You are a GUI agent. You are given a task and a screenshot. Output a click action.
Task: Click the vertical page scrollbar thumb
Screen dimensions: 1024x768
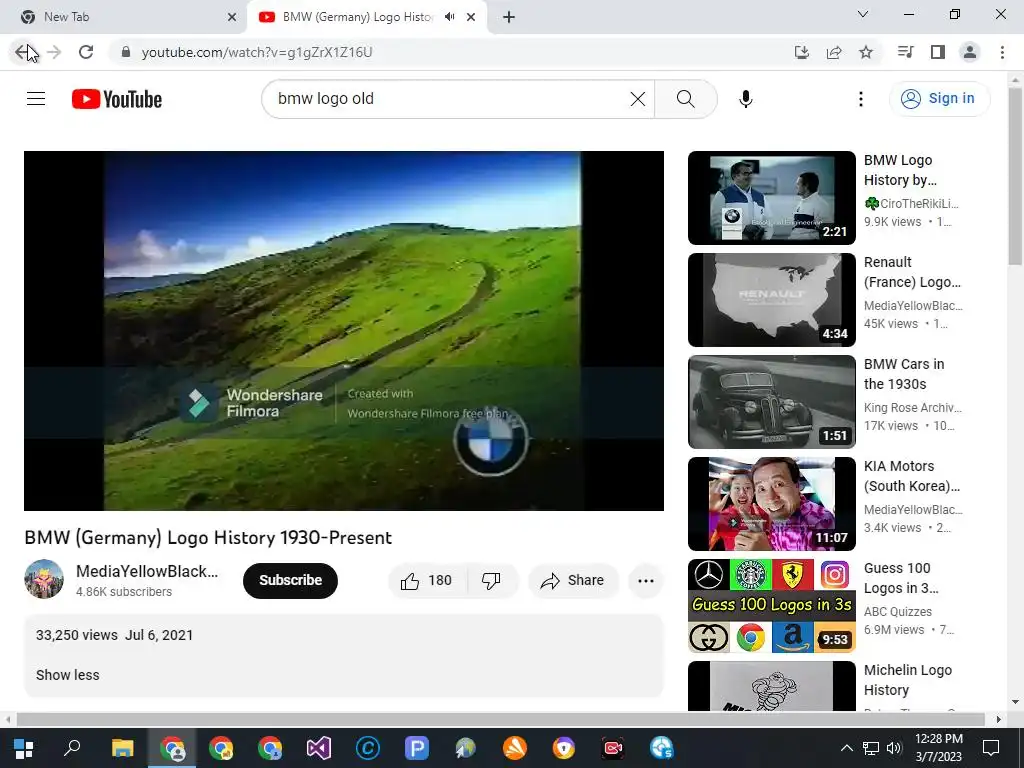tap(1015, 176)
